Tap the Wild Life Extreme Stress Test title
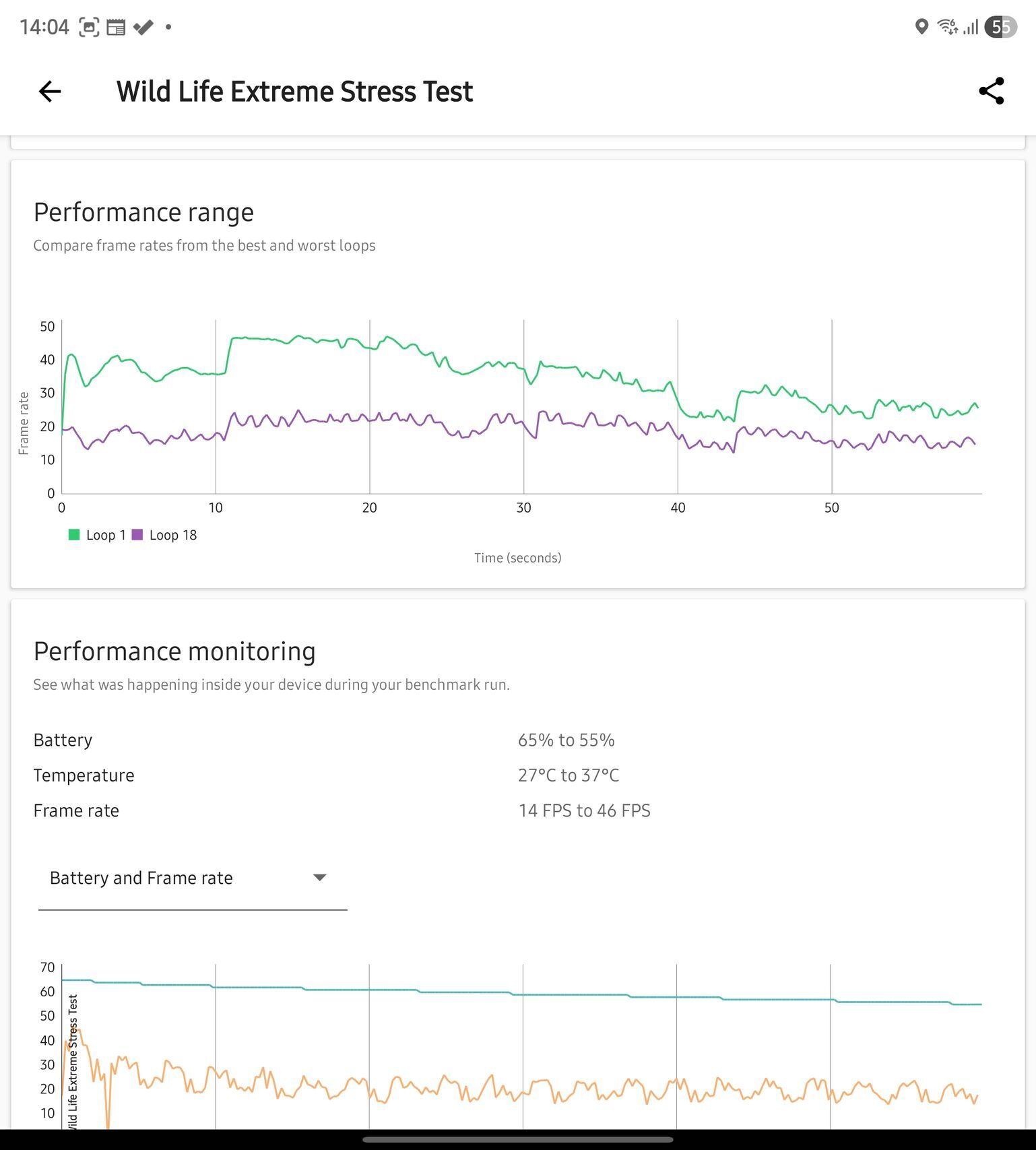1036x1150 pixels. (294, 92)
